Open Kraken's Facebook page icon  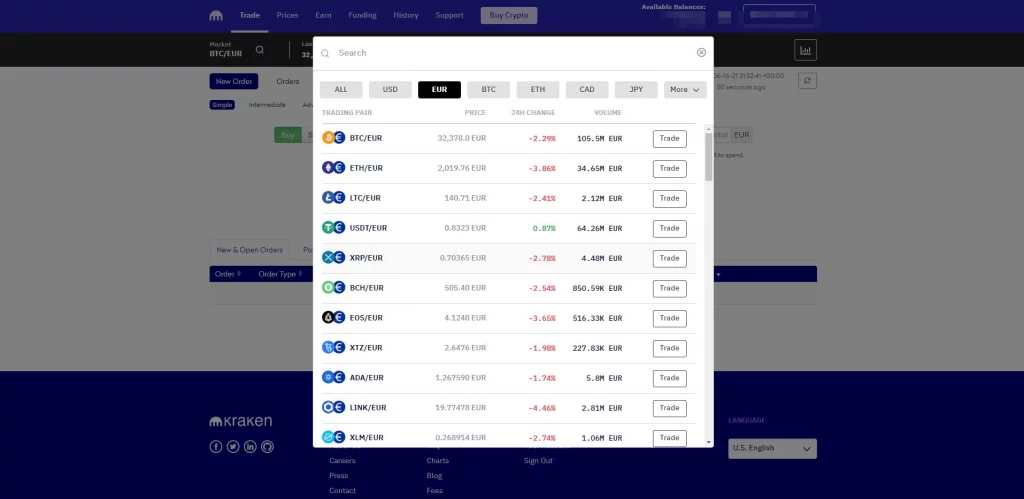pyautogui.click(x=216, y=446)
